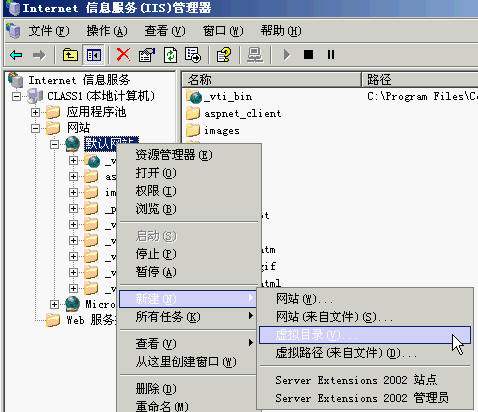The width and height of the screenshot is (478, 412).
Task: Expand the 应用程序池 tree node
Action: point(35,112)
